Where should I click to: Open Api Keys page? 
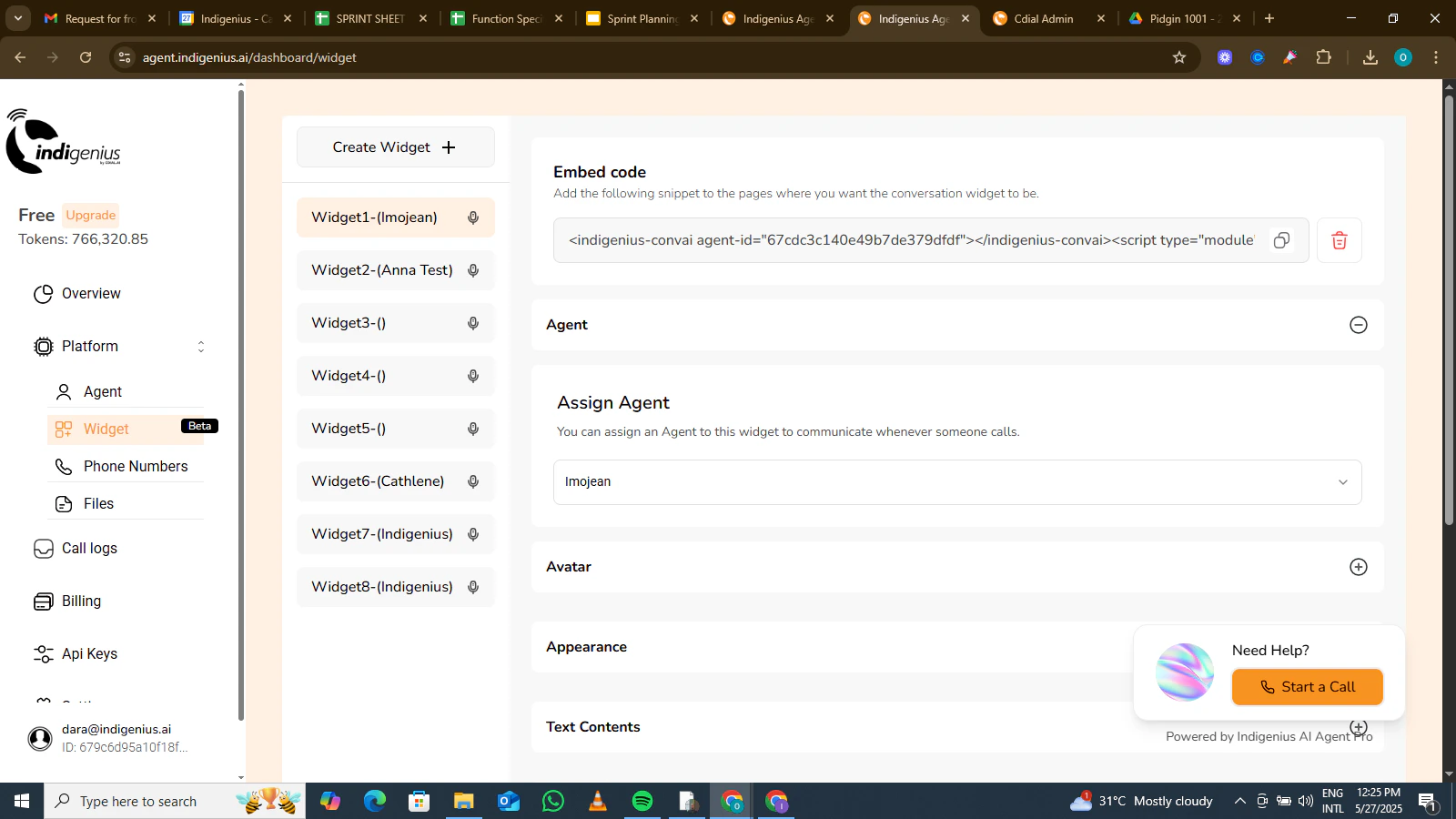76,654
